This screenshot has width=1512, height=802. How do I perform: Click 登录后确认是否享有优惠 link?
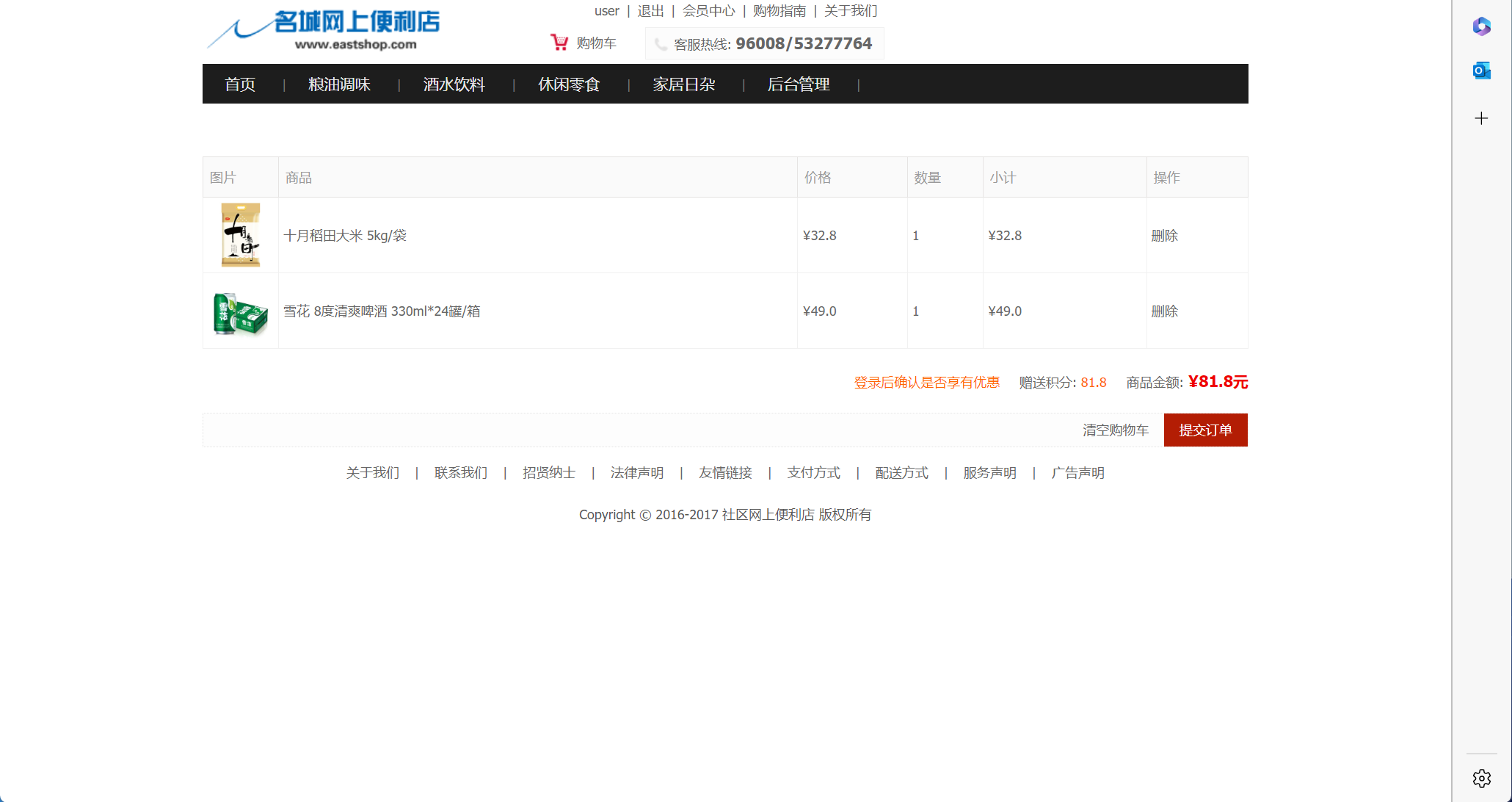point(926,383)
